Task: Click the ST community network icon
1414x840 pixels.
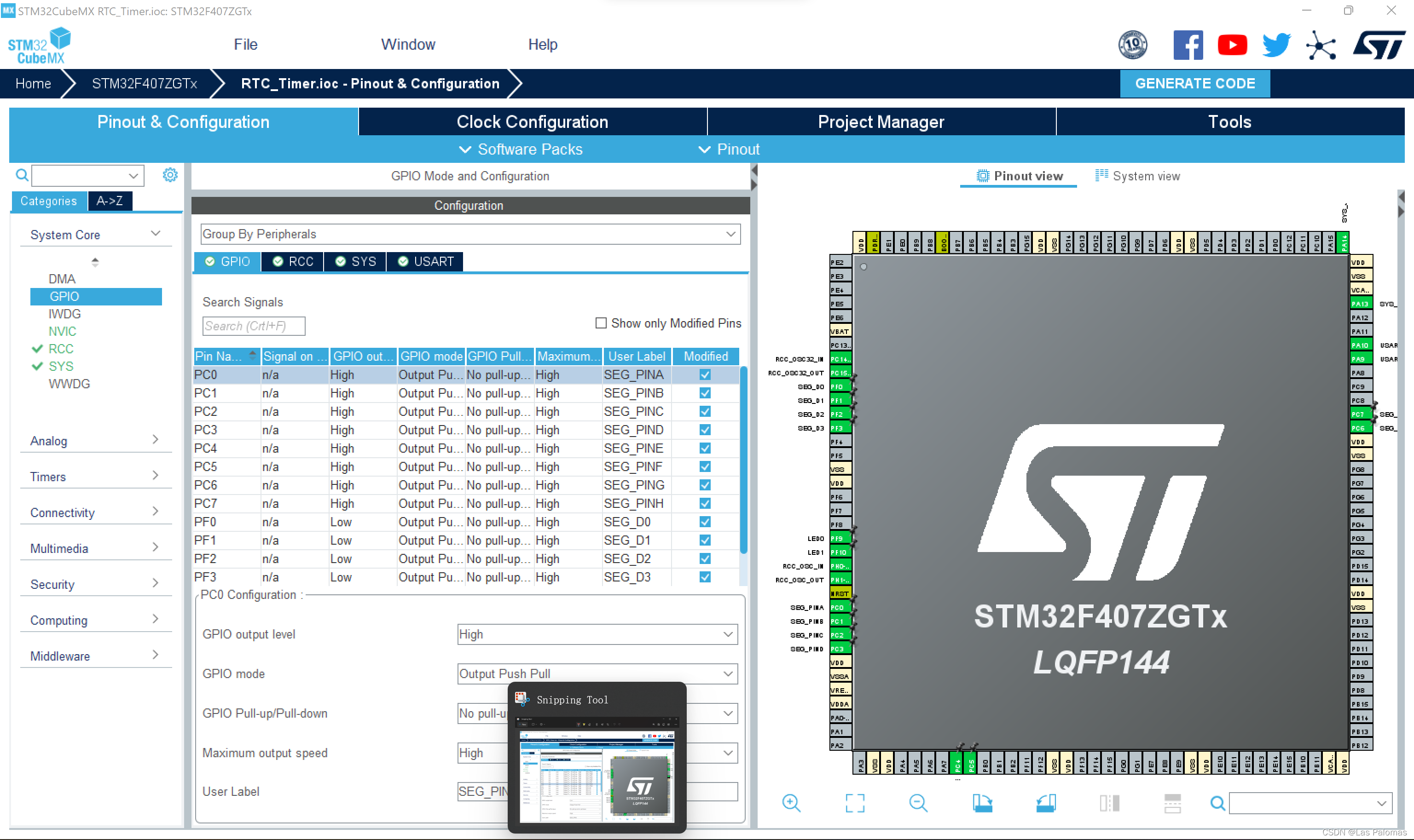Action: [x=1321, y=45]
